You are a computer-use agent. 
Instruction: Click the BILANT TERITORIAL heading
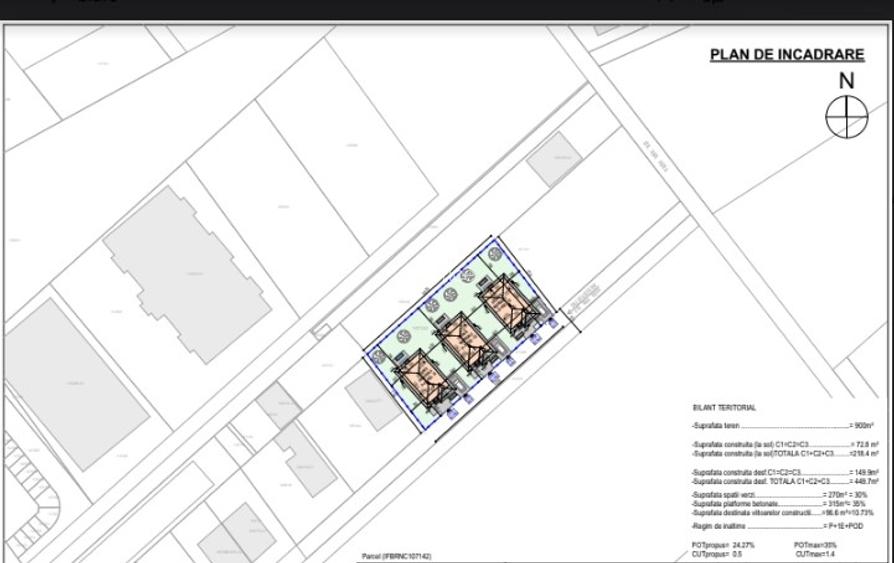(x=724, y=408)
